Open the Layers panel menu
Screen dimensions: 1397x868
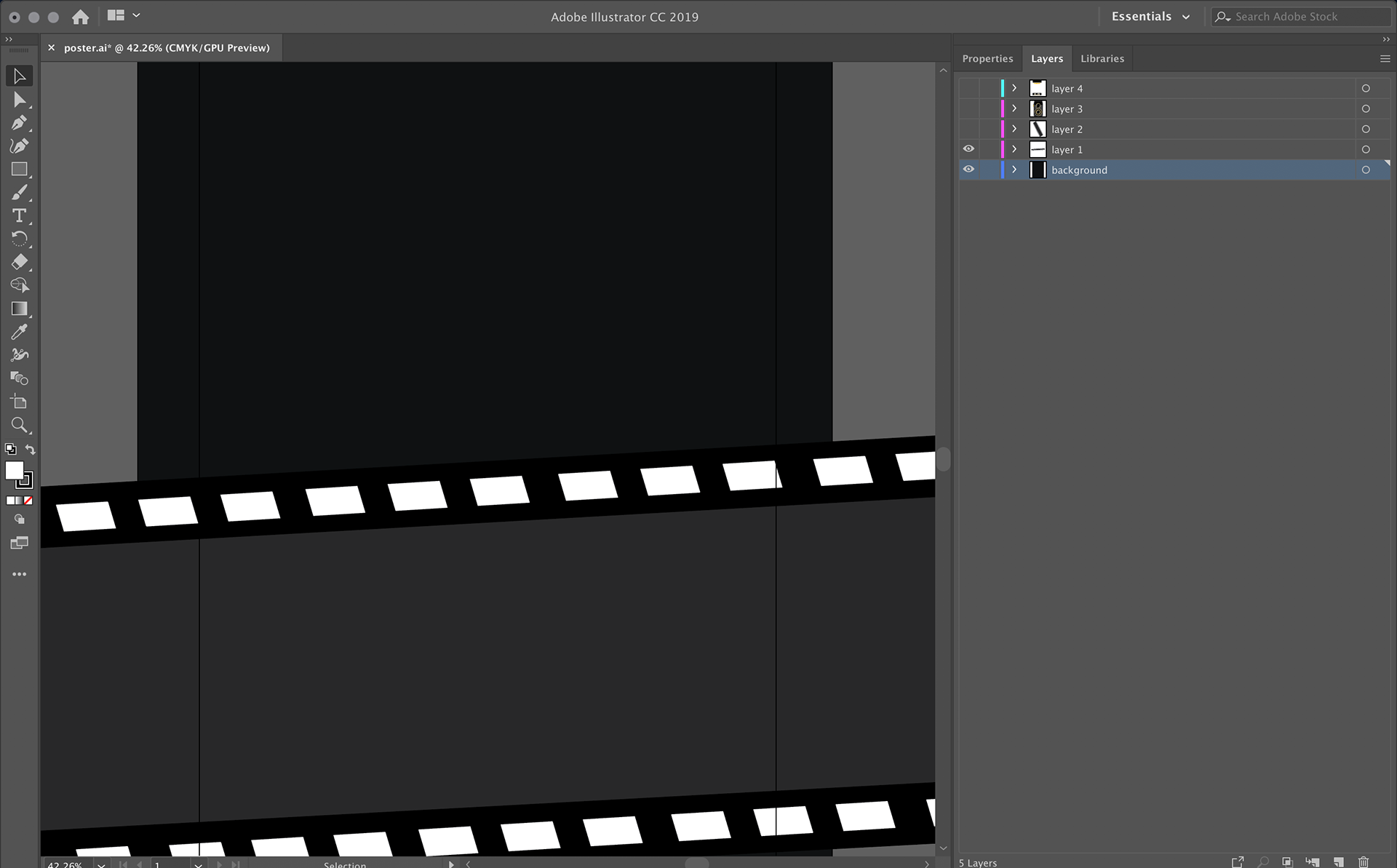point(1385,59)
